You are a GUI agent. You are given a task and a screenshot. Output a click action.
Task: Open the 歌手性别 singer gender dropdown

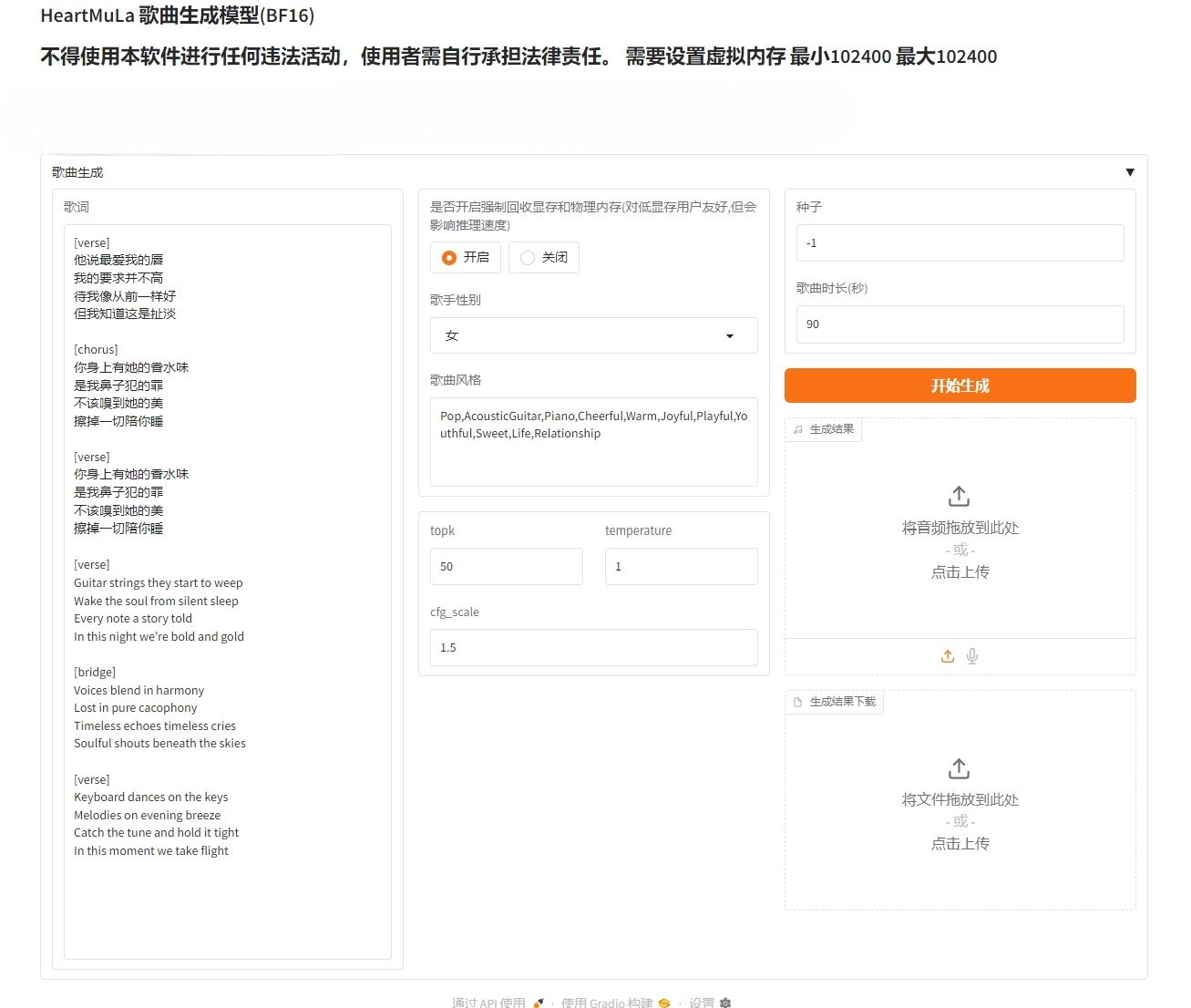click(592, 335)
